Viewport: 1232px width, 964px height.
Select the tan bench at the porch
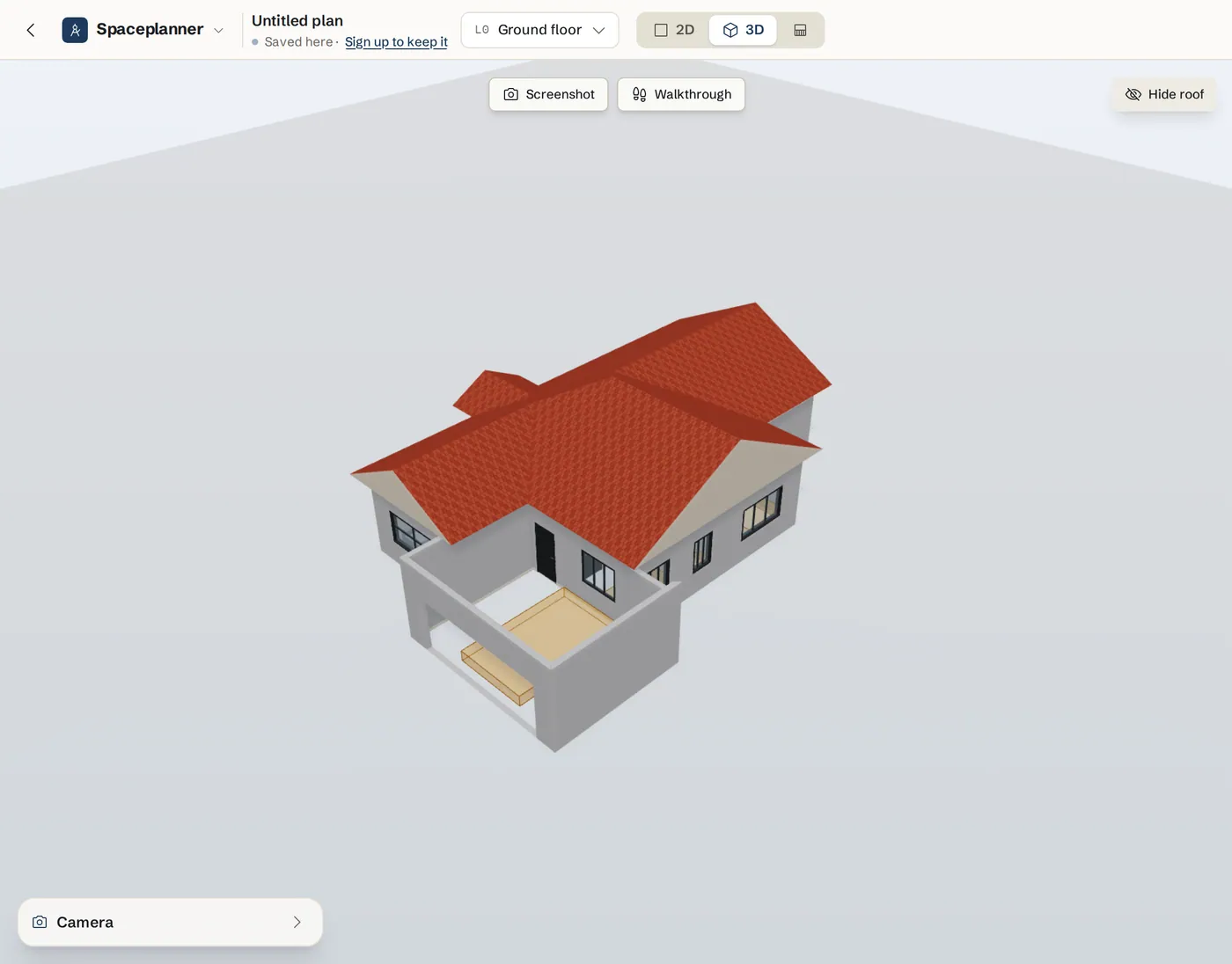click(x=497, y=673)
